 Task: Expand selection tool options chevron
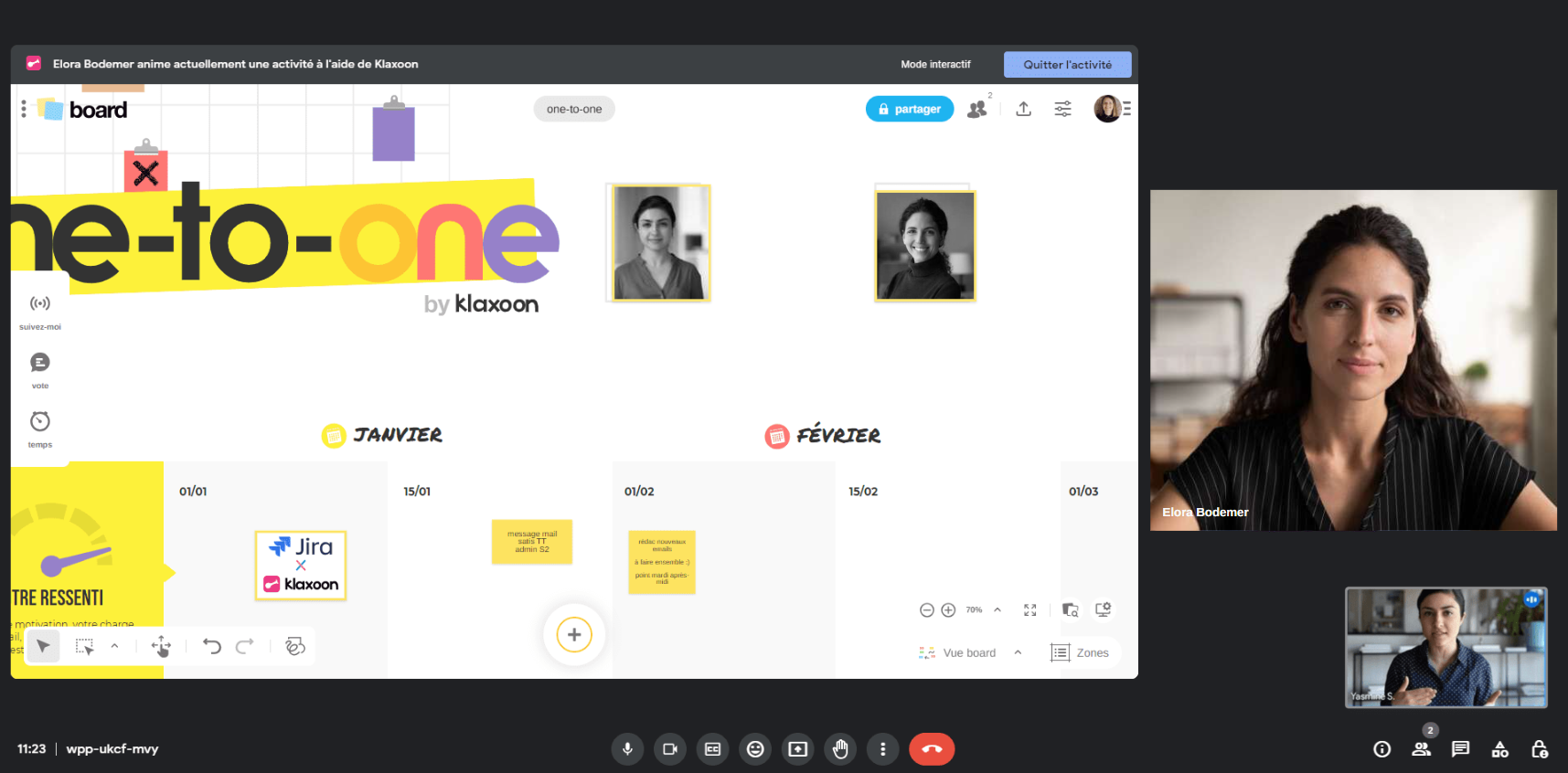click(x=114, y=646)
